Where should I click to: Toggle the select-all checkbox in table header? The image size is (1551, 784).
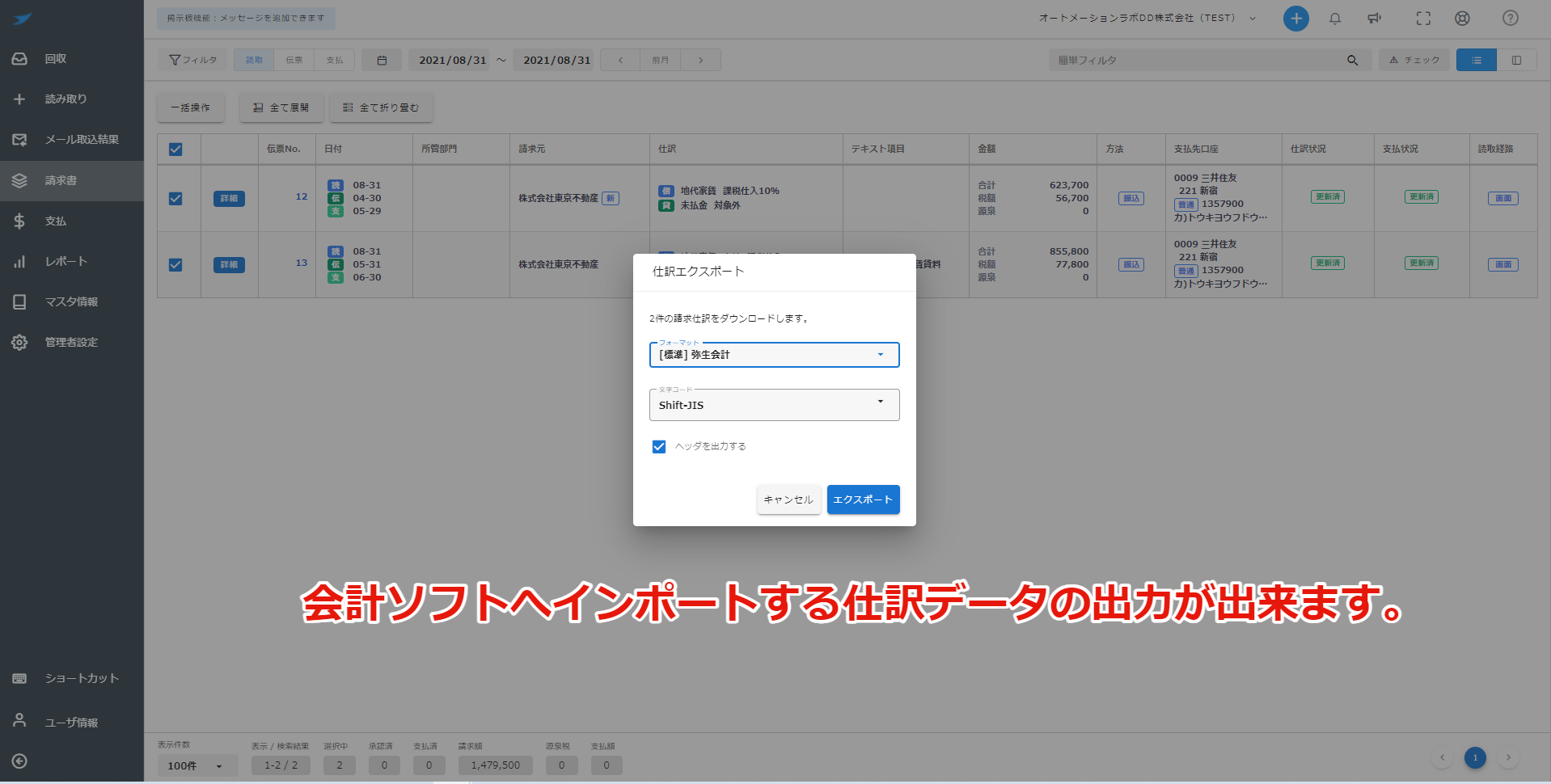(175, 150)
